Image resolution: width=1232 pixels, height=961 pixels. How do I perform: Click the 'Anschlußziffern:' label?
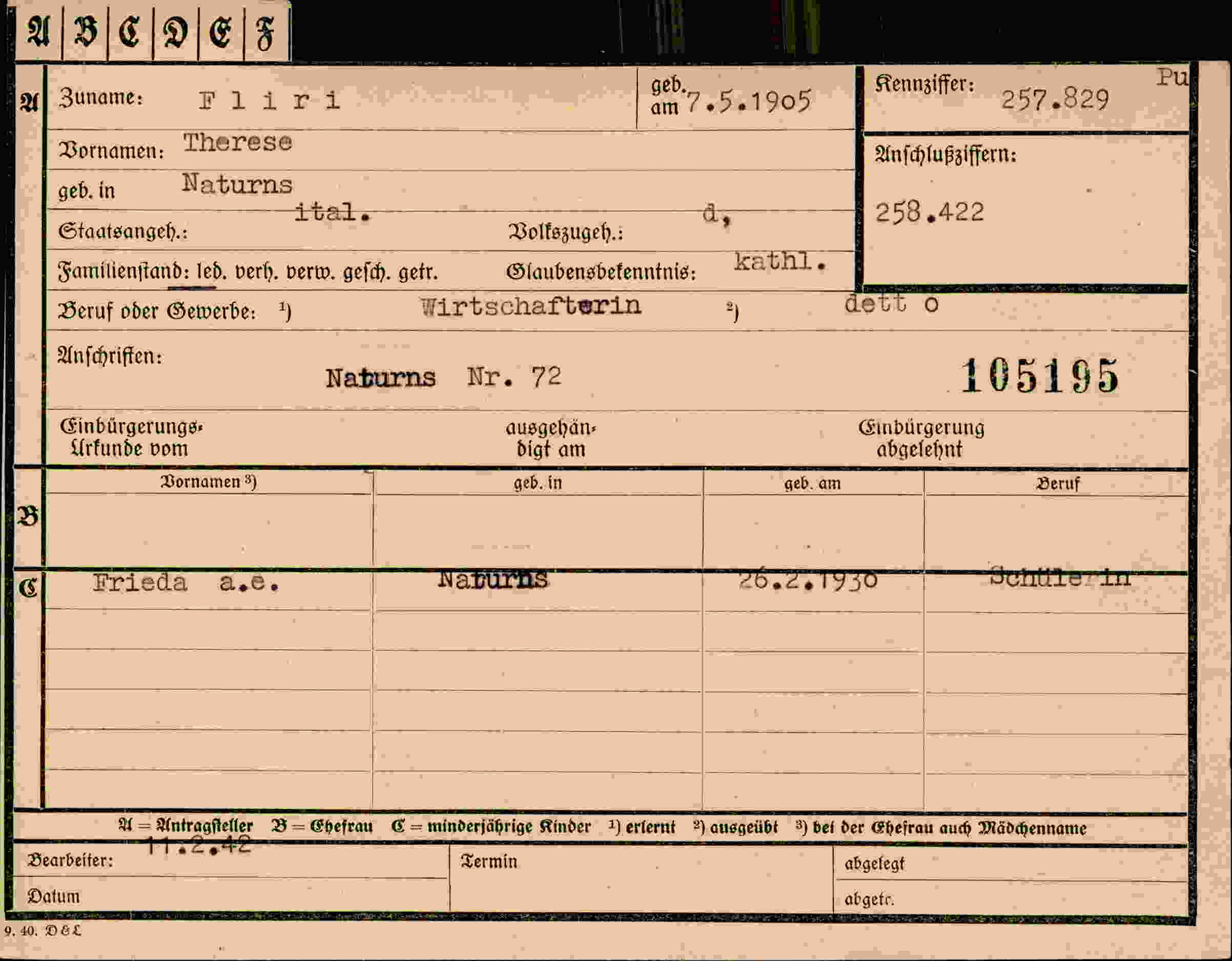pos(946,154)
